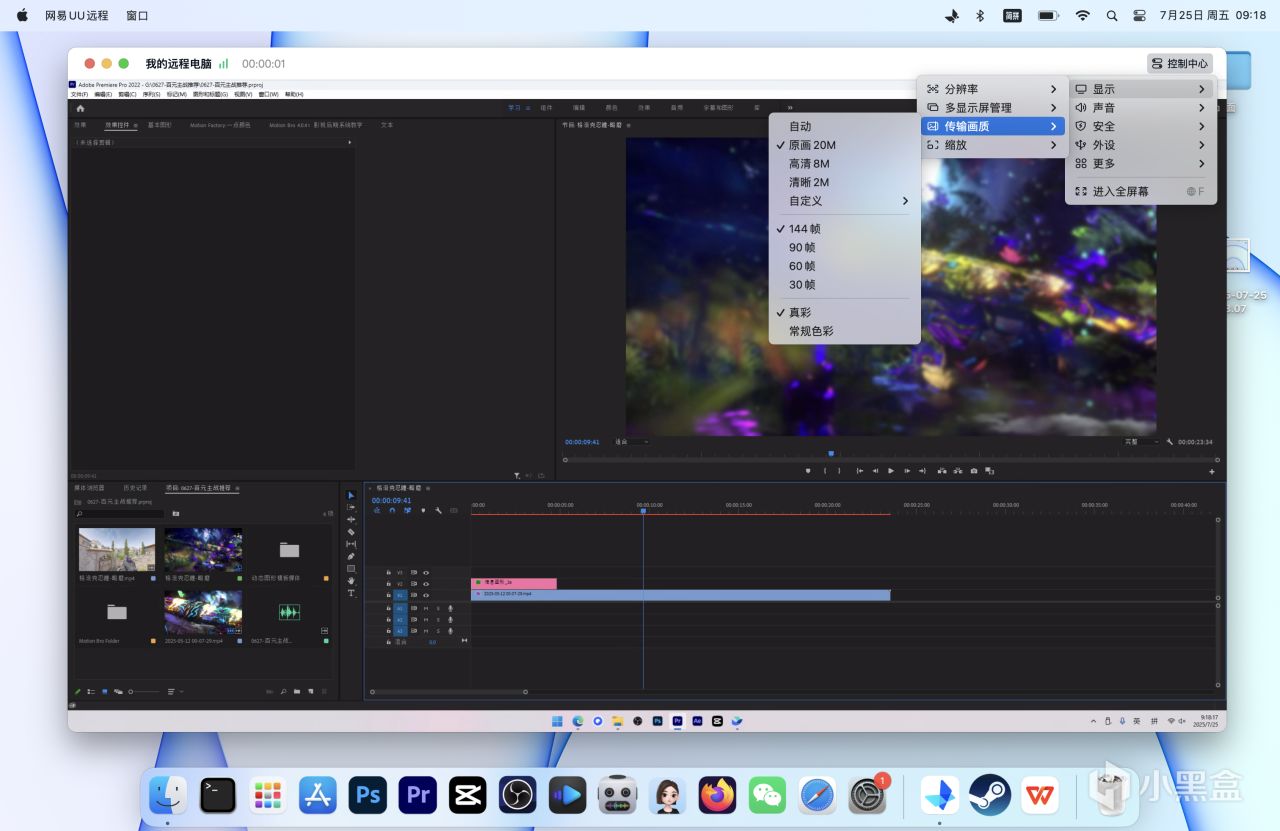The image size is (1280, 831).
Task: Select the Hand tool in Premiere toolbar
Action: [351, 581]
